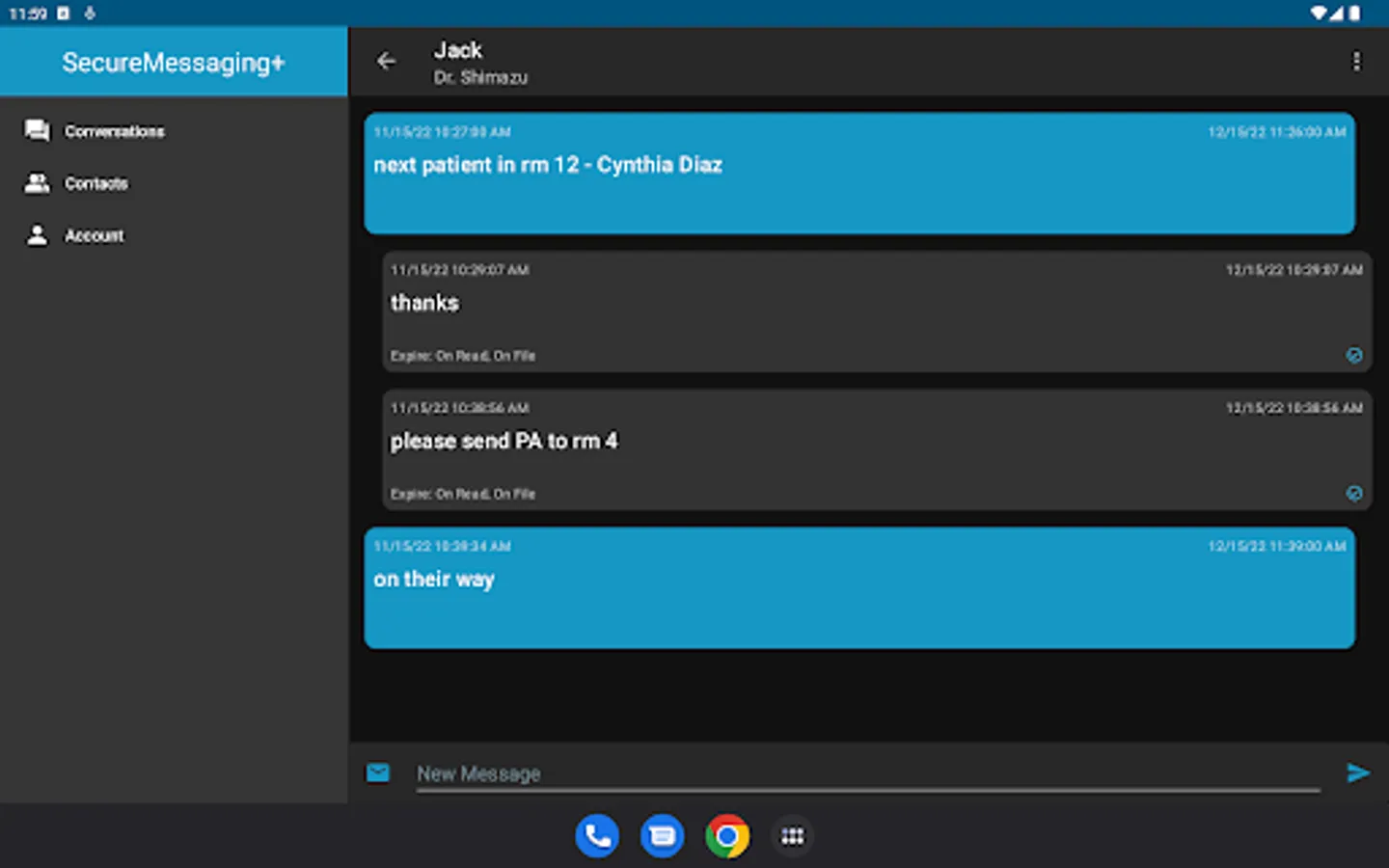Tap the sent timestamp on 'thanks' message
Image resolution: width=1389 pixels, height=868 pixels.
point(460,270)
